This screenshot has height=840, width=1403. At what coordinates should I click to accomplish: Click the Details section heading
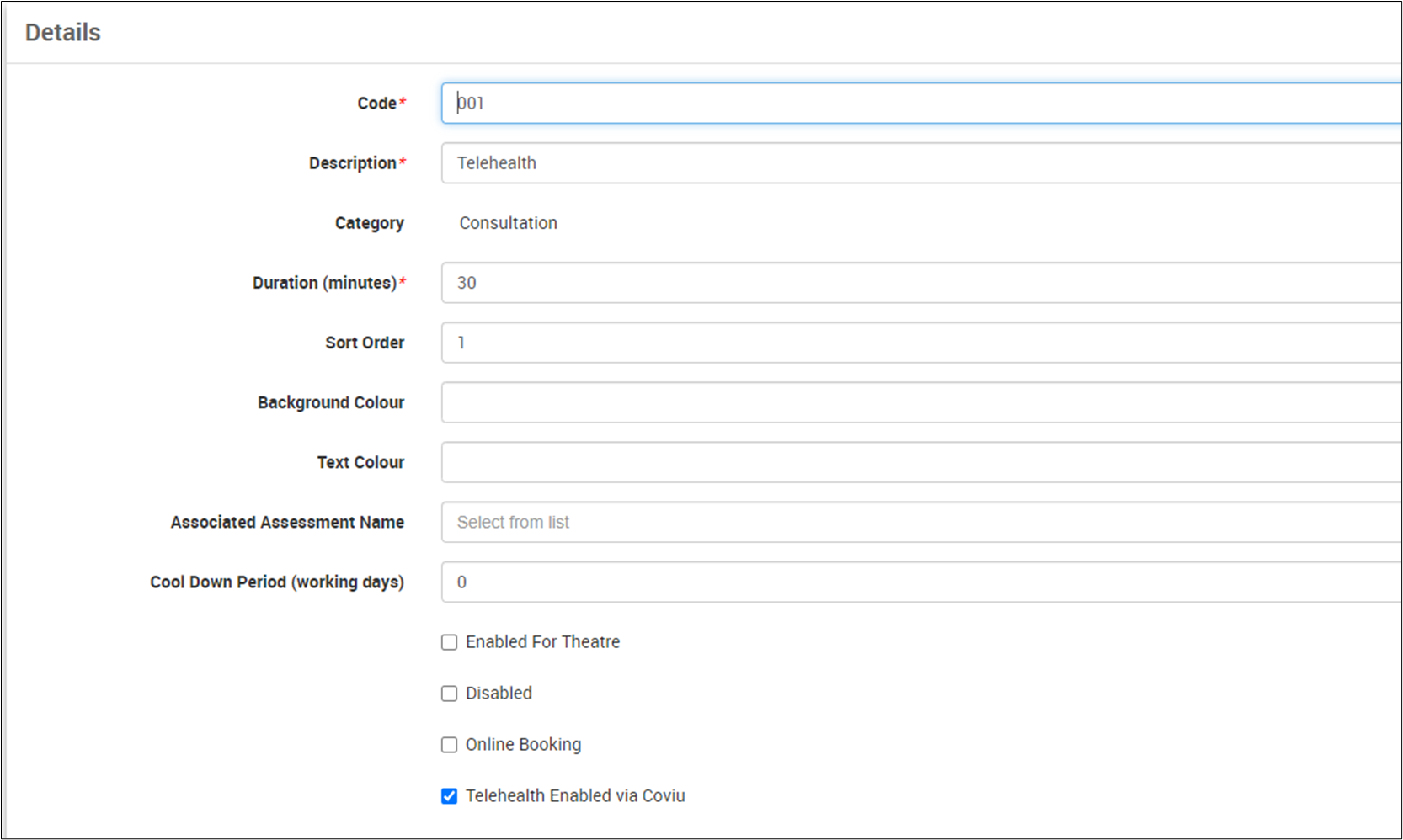pos(63,33)
